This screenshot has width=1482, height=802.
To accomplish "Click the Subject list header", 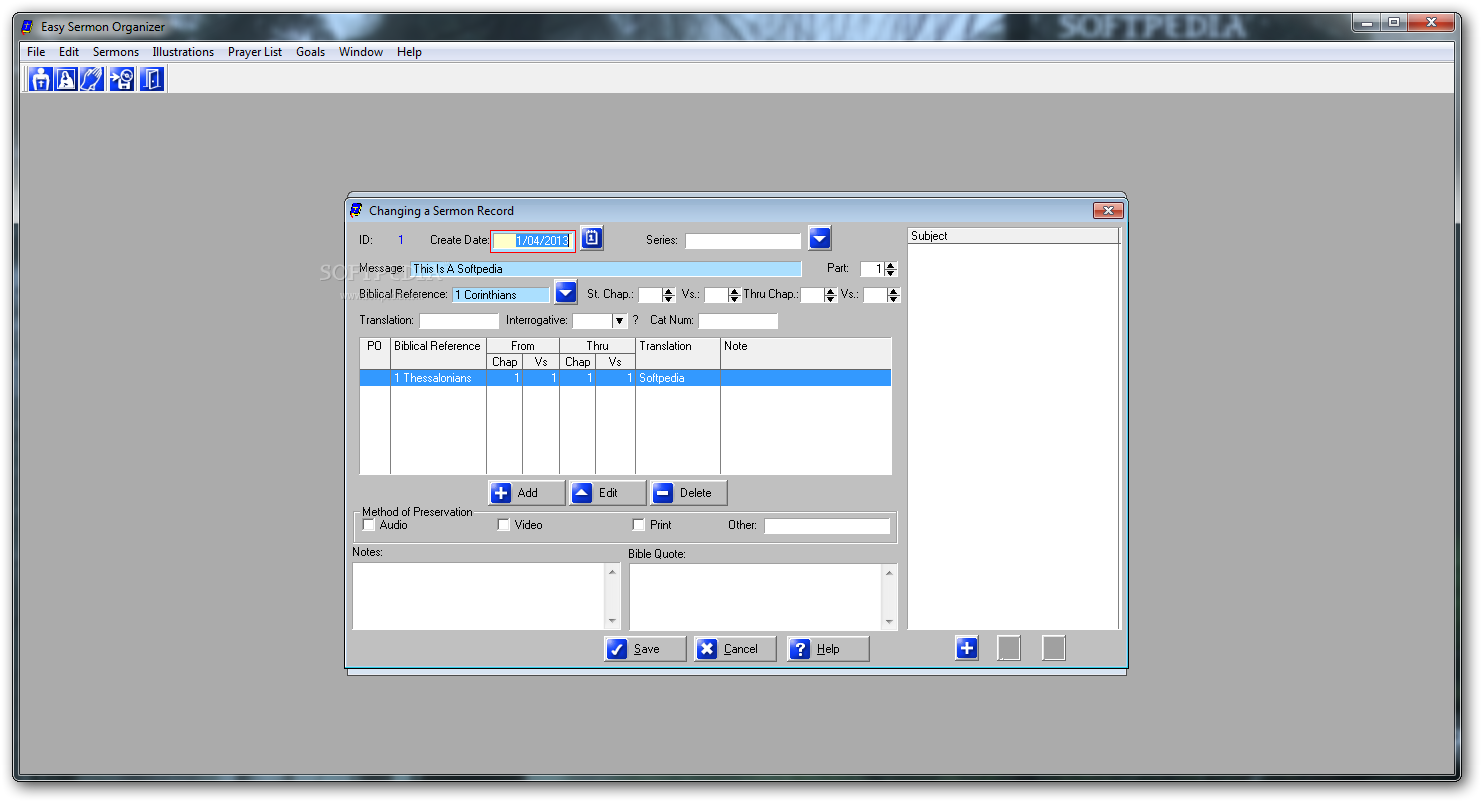I will [x=1013, y=236].
